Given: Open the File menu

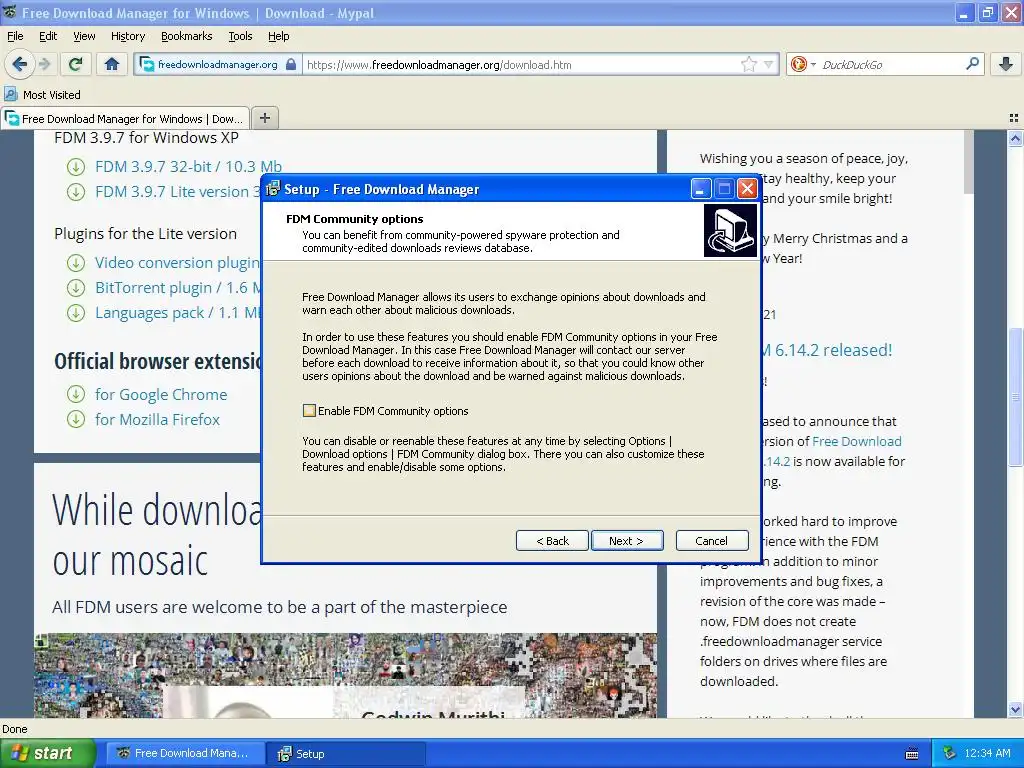Looking at the screenshot, I should tap(15, 36).
